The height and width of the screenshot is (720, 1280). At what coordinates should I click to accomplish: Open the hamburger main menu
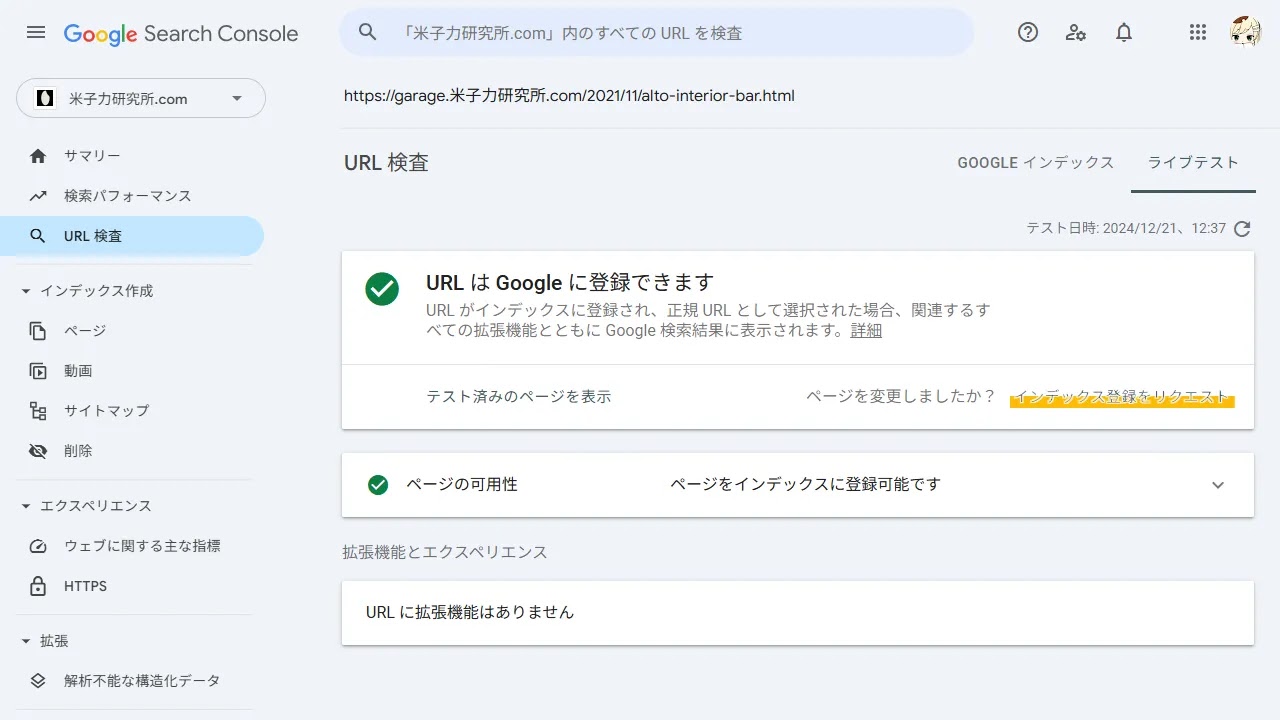pos(36,32)
